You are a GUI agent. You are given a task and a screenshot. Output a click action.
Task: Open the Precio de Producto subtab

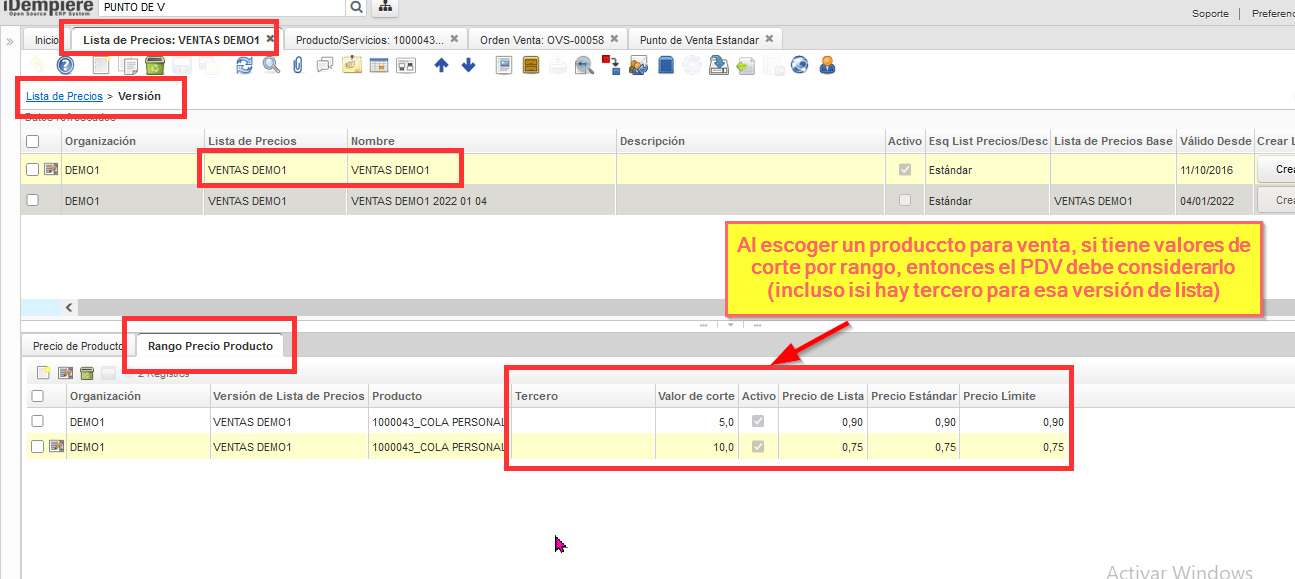[78, 346]
